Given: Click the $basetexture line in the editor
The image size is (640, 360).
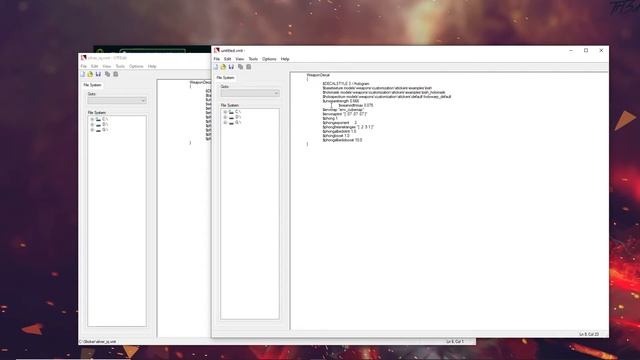Looking at the screenshot, I should (x=377, y=88).
